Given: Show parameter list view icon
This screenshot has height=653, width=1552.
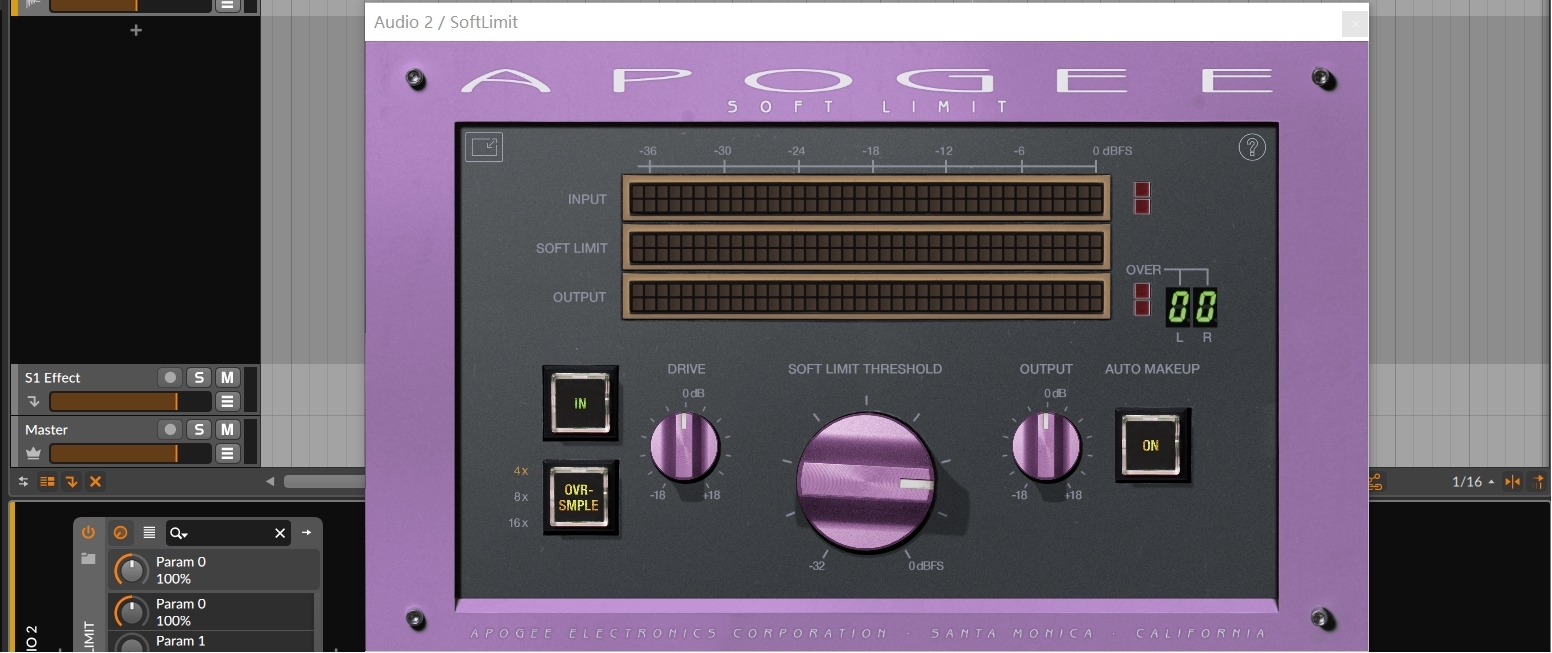Looking at the screenshot, I should [149, 533].
